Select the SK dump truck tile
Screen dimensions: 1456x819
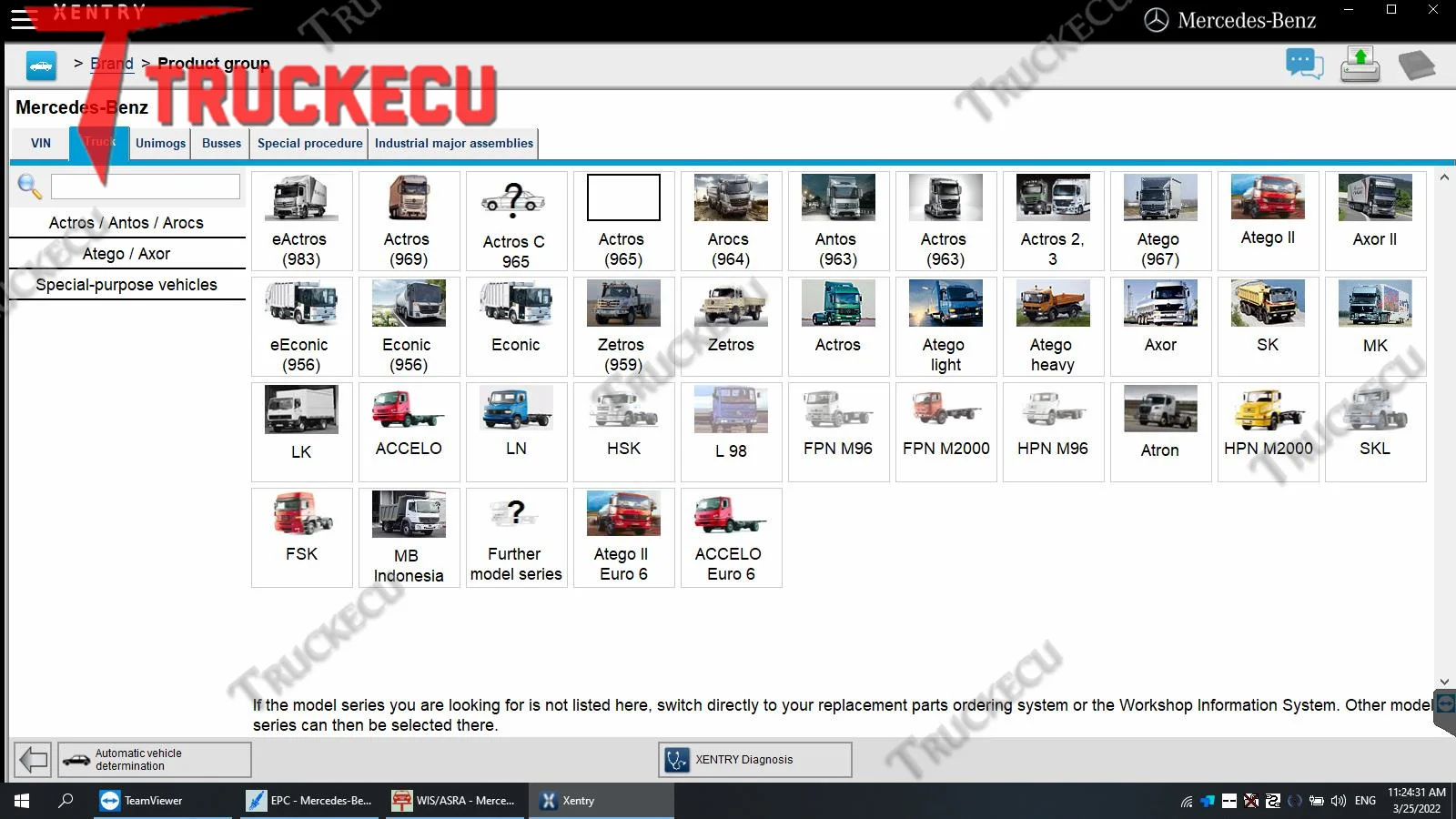coord(1268,327)
